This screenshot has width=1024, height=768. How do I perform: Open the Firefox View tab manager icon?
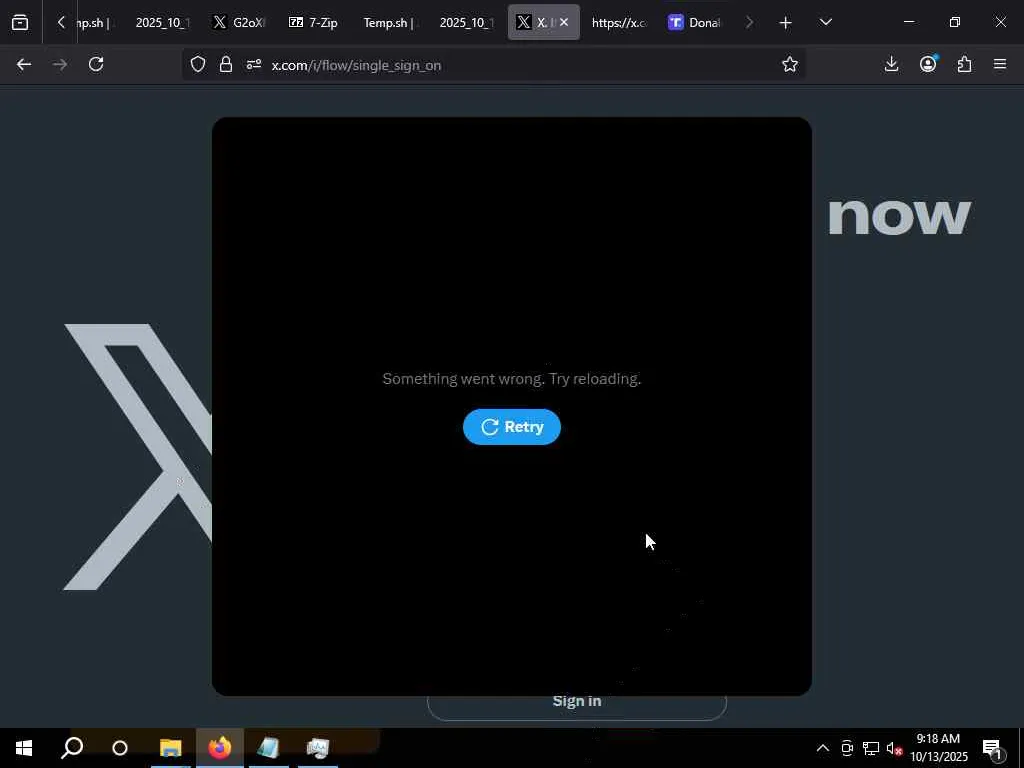[x=20, y=23]
